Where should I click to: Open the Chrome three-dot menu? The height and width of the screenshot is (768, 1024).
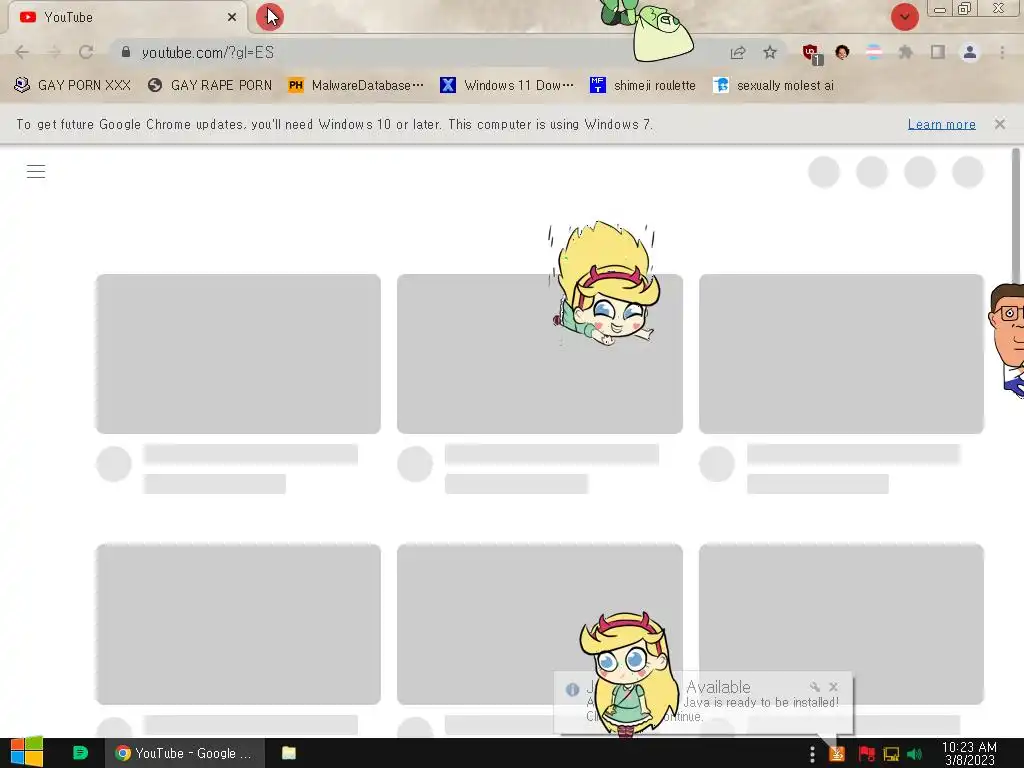click(x=1002, y=52)
